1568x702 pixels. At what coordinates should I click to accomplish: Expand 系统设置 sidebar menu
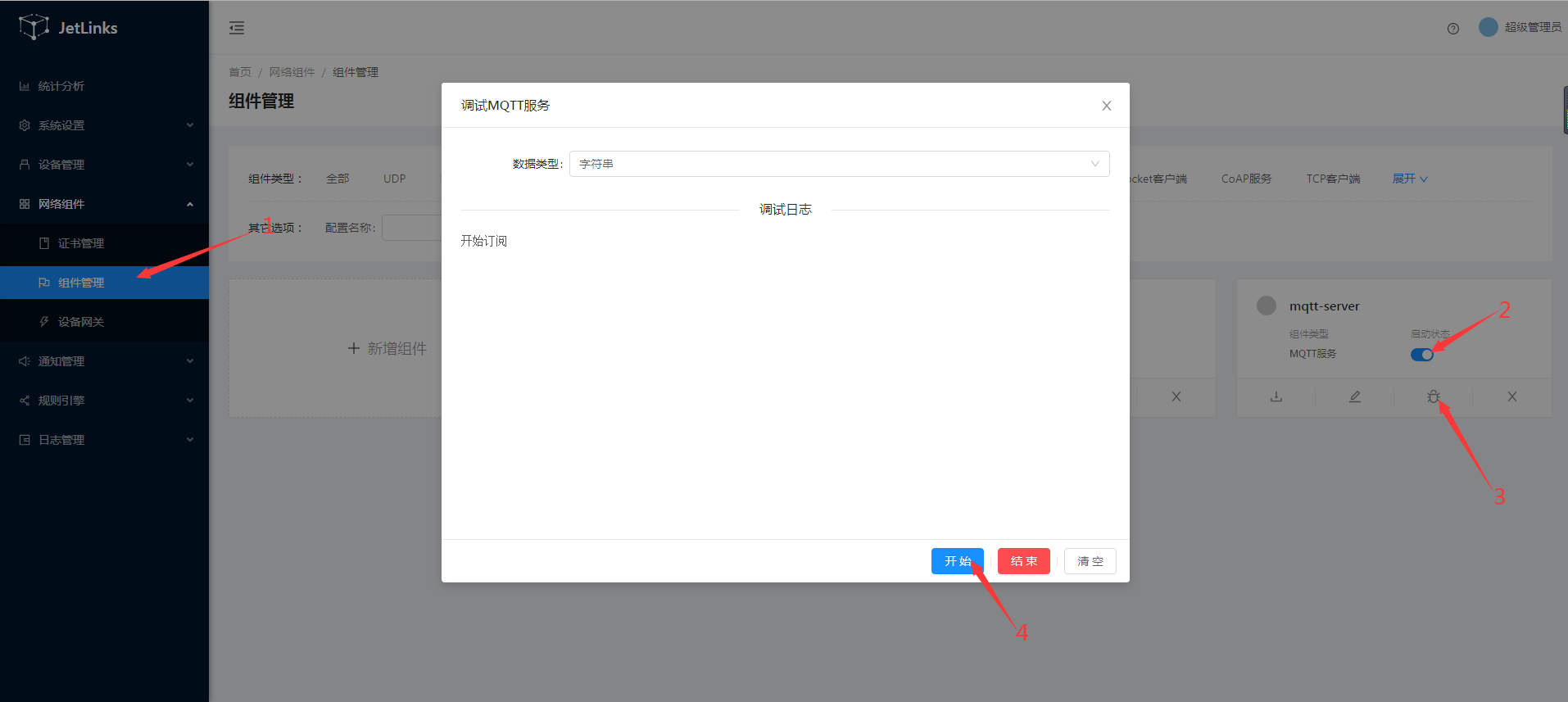pyautogui.click(x=104, y=125)
